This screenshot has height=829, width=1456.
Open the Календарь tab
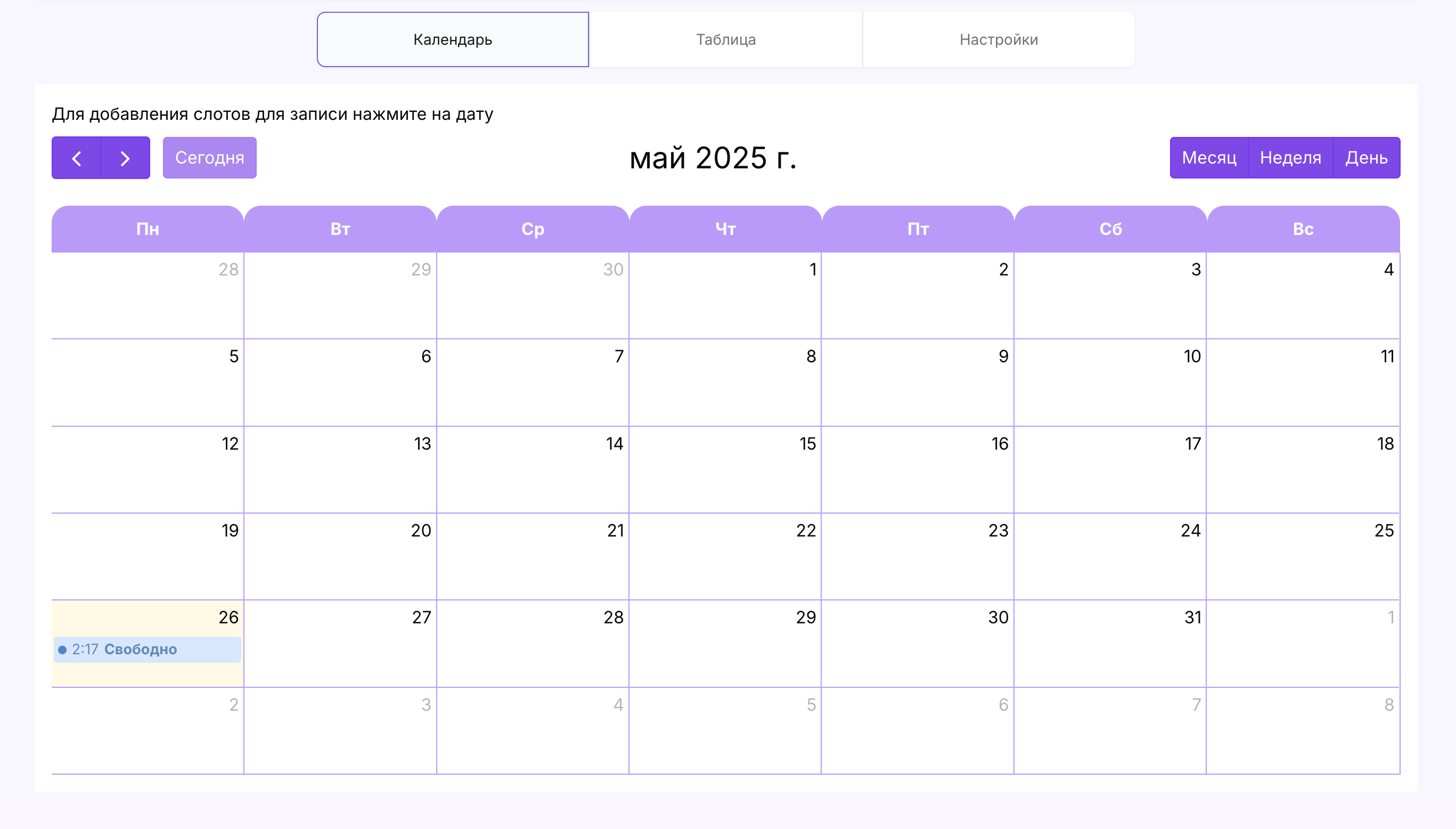(452, 39)
